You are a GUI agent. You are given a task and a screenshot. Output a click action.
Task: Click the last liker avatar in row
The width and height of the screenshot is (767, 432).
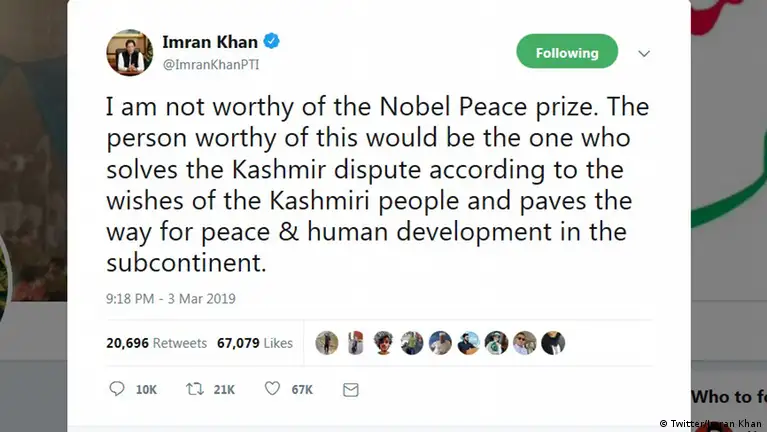click(553, 343)
